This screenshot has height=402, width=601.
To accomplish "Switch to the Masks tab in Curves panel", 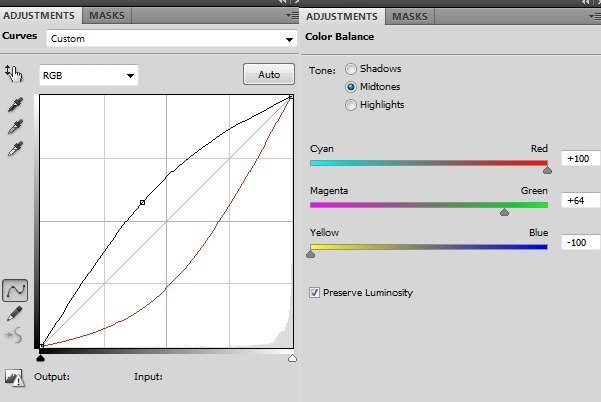I will 107,15.
